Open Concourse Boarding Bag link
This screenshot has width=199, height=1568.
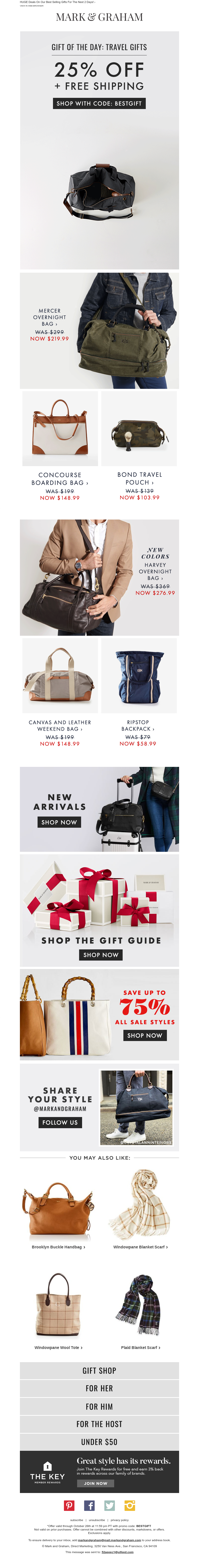point(60,479)
